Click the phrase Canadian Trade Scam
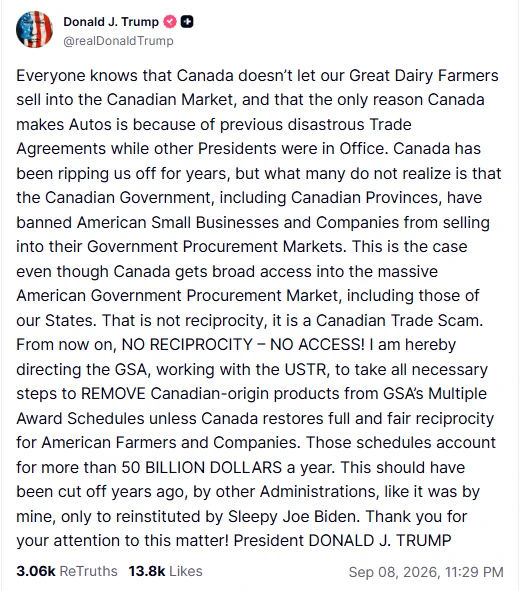 [399, 320]
